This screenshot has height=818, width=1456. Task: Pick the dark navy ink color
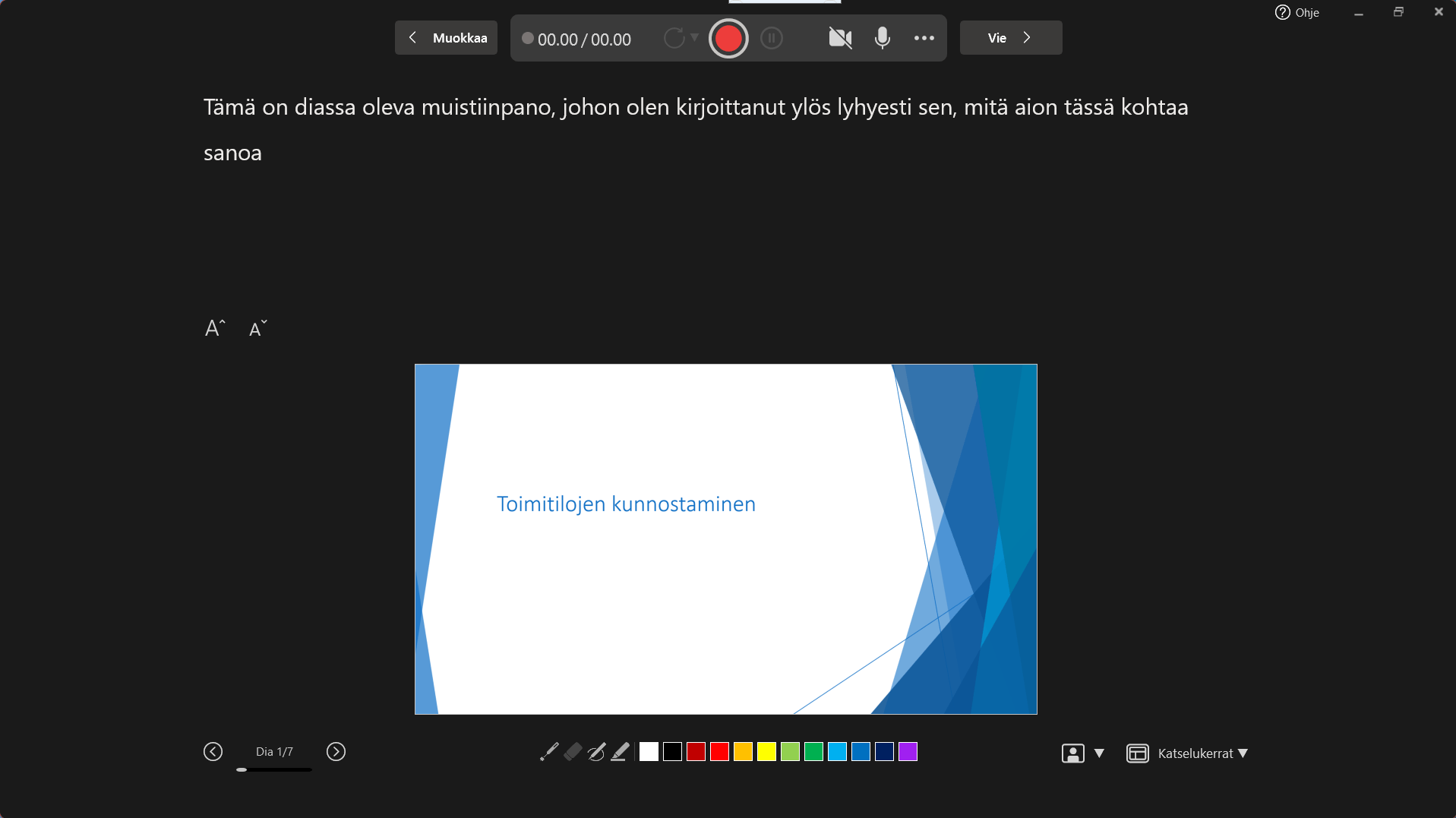[885, 752]
